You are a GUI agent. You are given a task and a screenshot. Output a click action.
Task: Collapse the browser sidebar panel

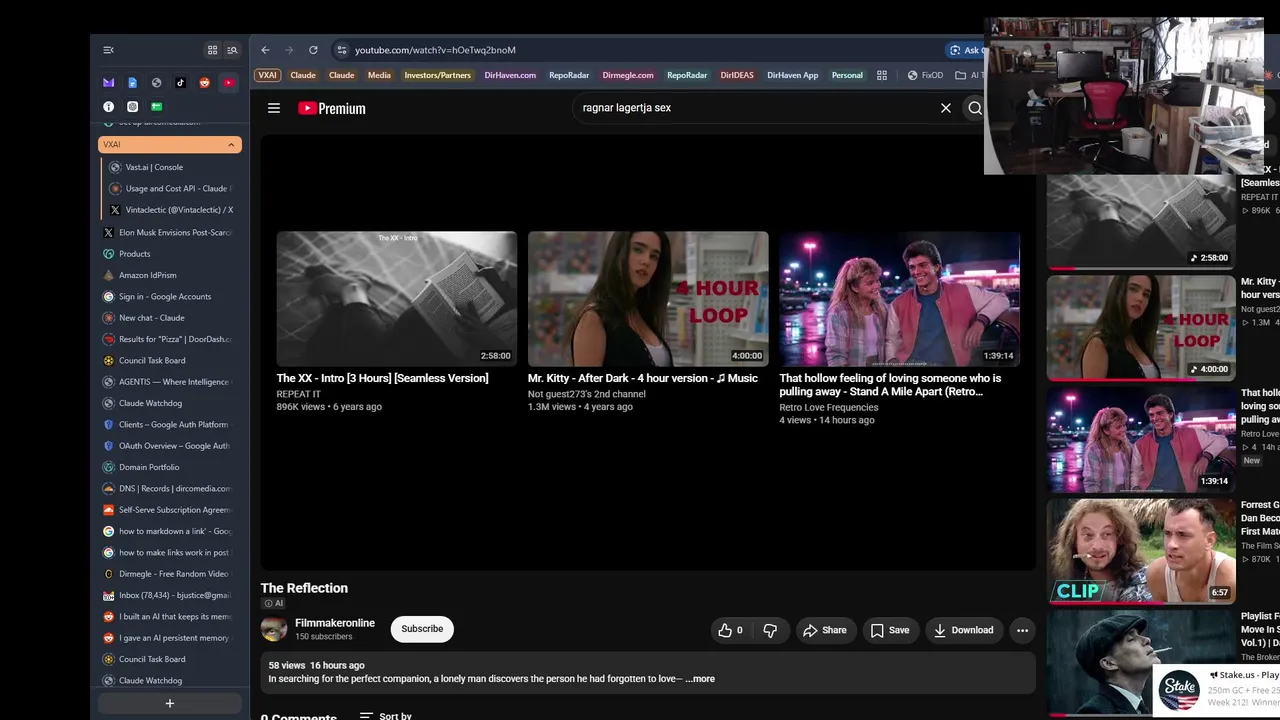click(108, 50)
